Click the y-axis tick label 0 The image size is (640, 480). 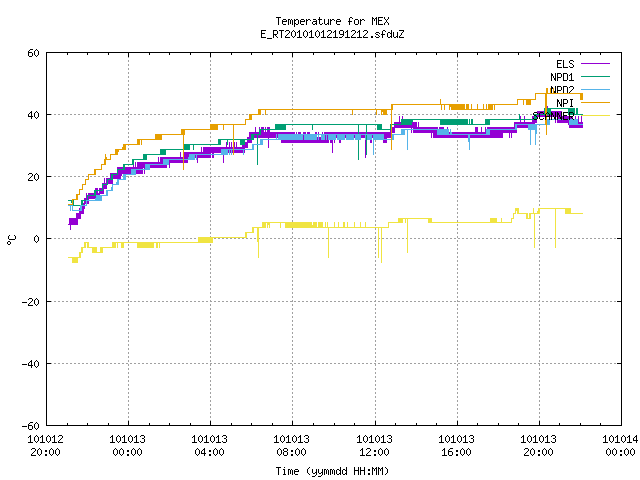(37, 239)
